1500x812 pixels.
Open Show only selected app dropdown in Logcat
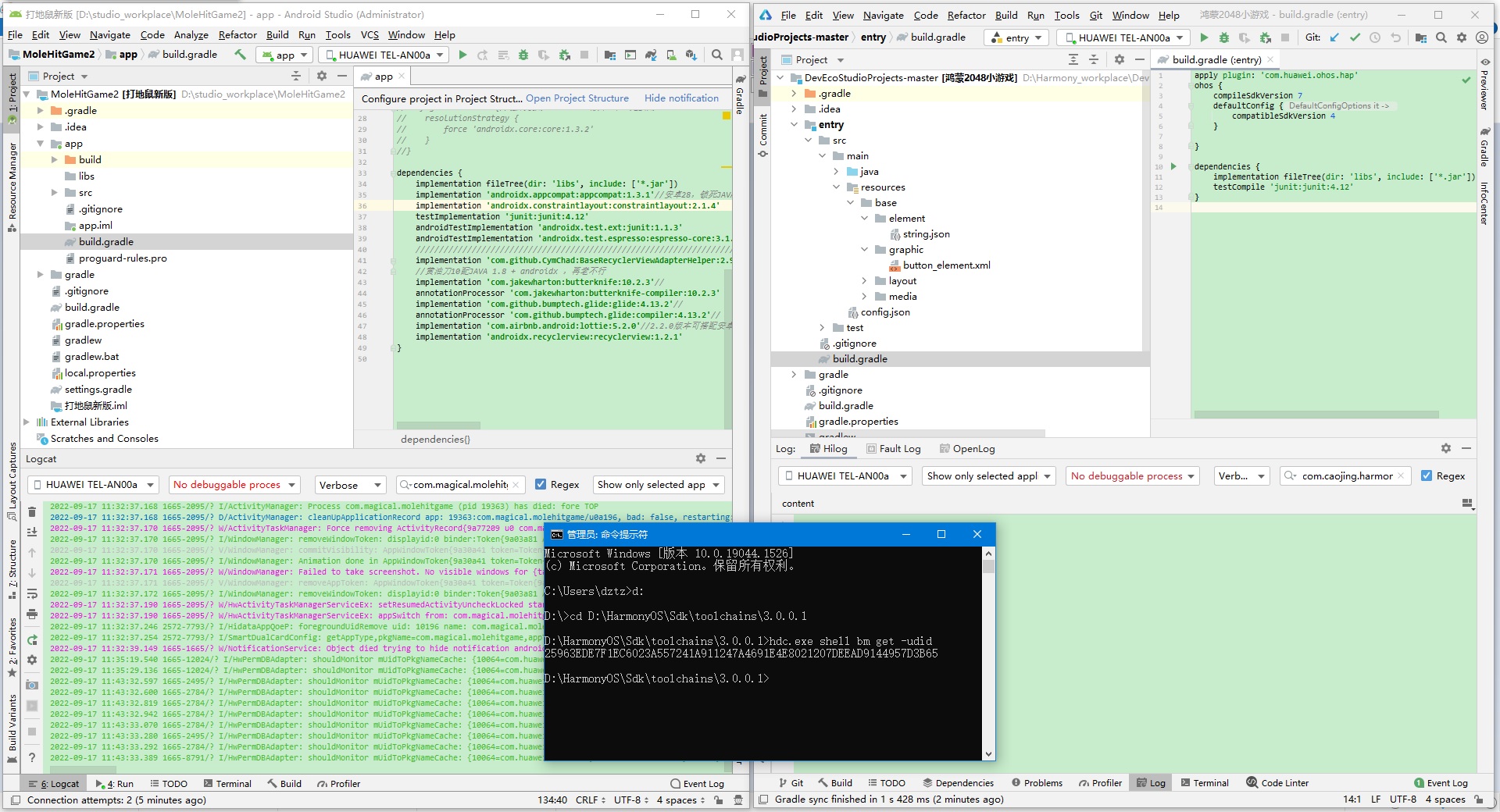pos(658,485)
